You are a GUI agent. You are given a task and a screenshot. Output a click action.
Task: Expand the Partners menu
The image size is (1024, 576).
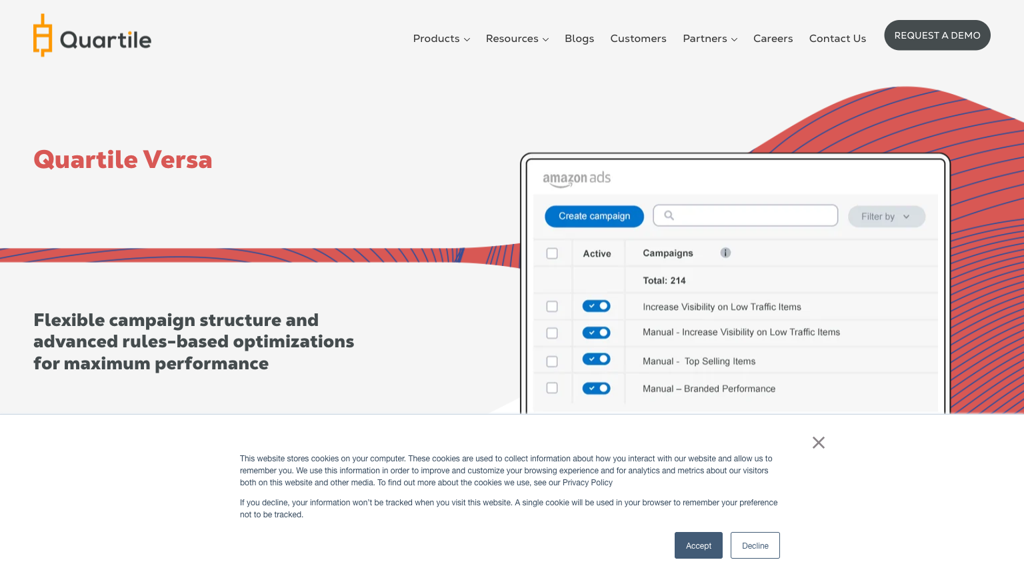click(x=710, y=39)
